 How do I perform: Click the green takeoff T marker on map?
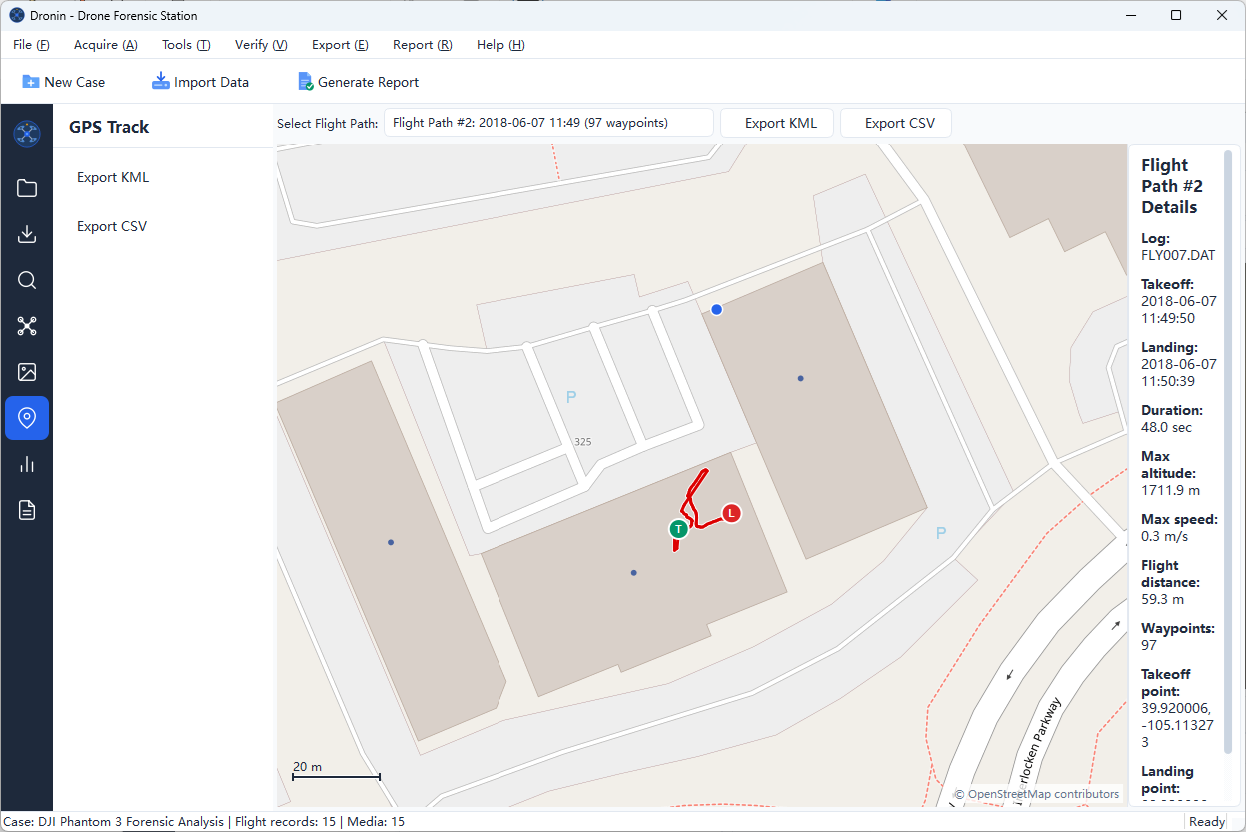(679, 529)
